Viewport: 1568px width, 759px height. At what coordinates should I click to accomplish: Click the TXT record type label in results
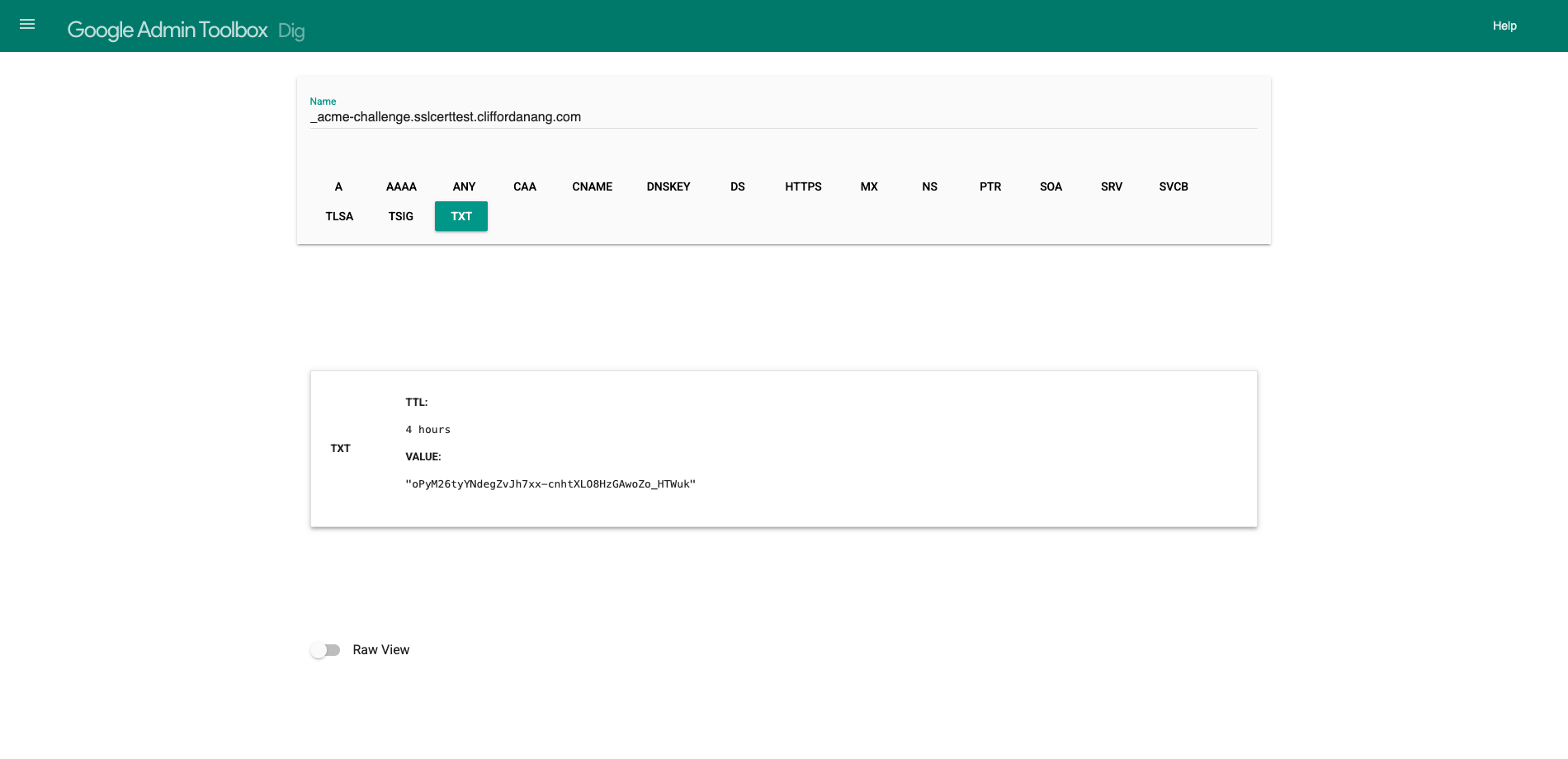click(x=340, y=449)
